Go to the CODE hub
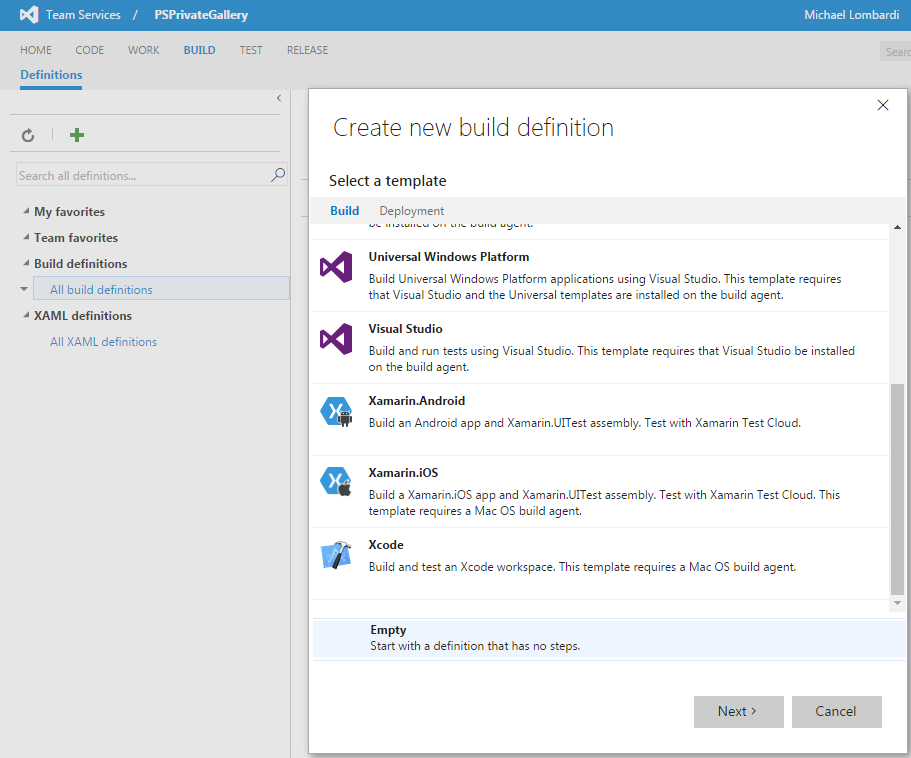The height and width of the screenshot is (758, 911). [x=89, y=51]
